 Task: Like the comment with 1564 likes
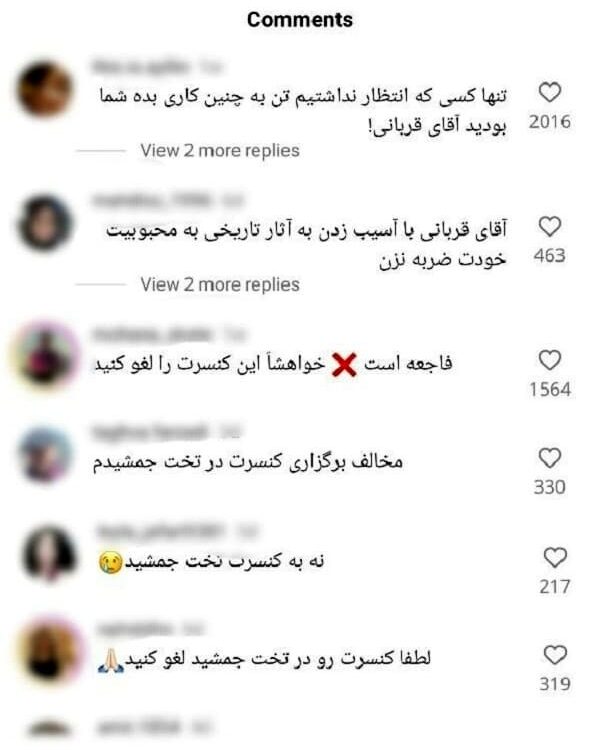[549, 360]
